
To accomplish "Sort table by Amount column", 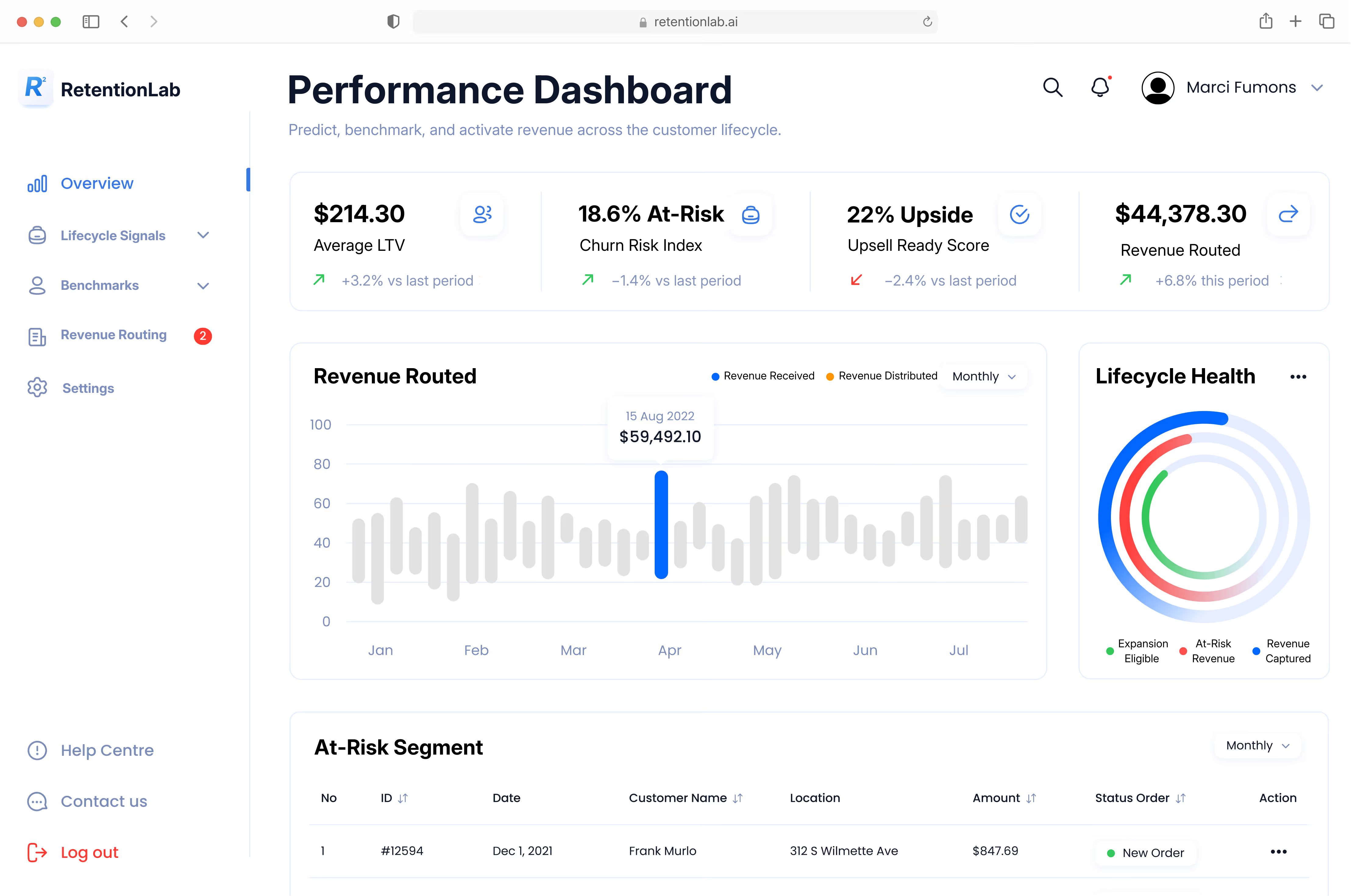I will point(1031,798).
